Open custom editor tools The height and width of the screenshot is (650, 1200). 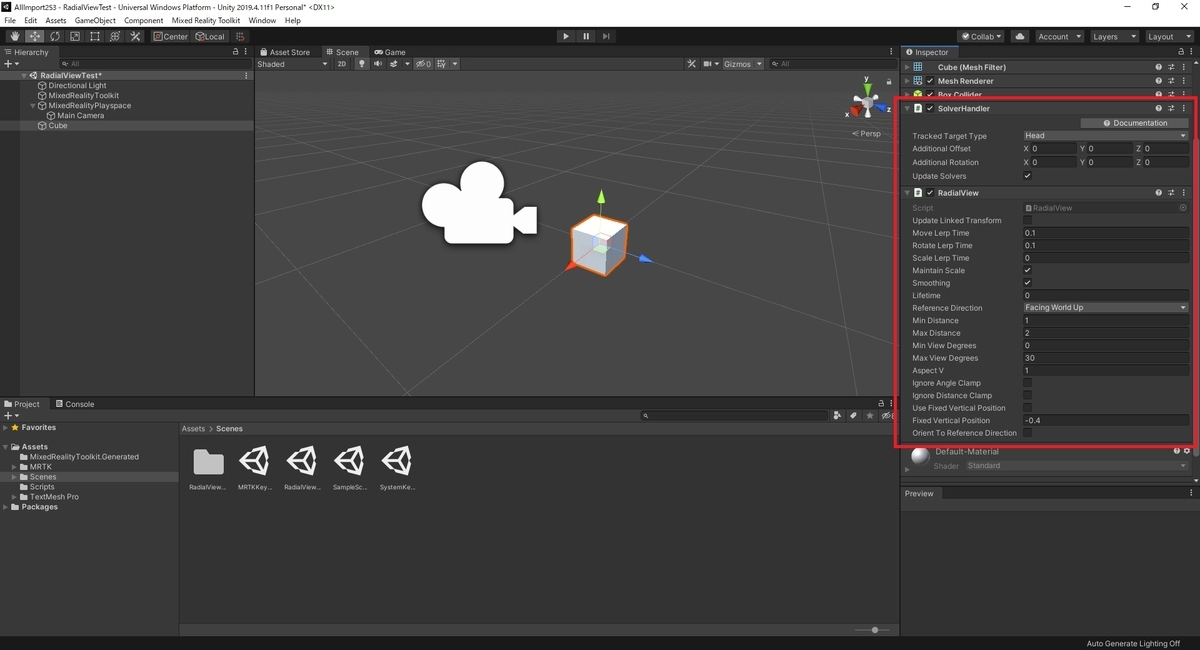135,36
